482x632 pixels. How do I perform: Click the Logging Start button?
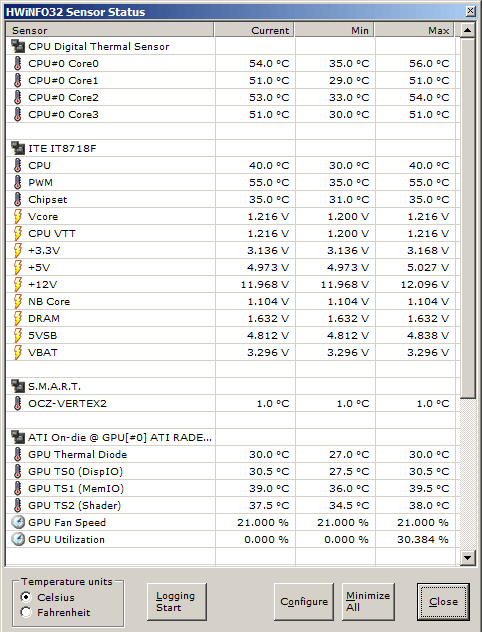pyautogui.click(x=177, y=602)
